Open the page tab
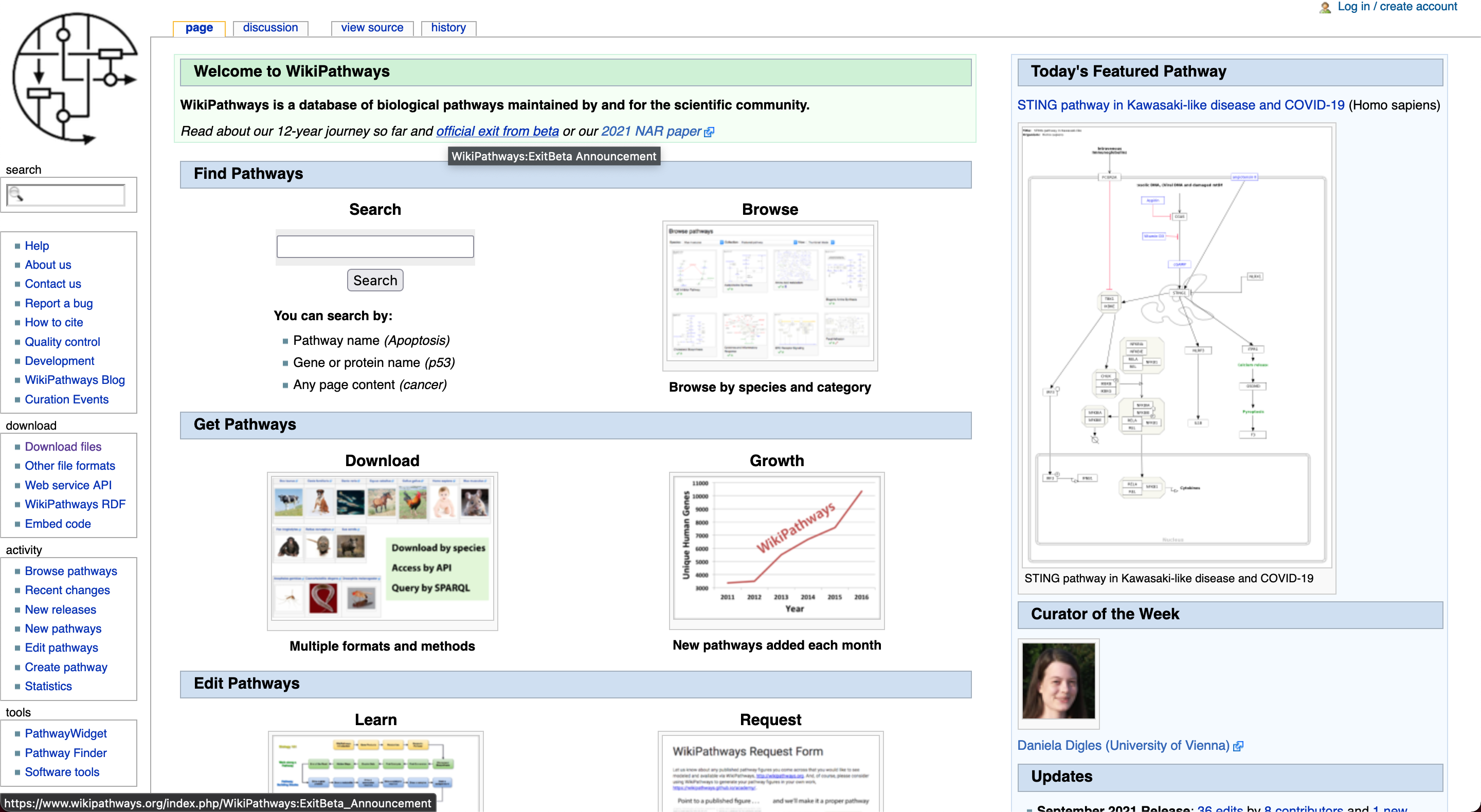Viewport: 1481px width, 812px height. pyautogui.click(x=199, y=28)
